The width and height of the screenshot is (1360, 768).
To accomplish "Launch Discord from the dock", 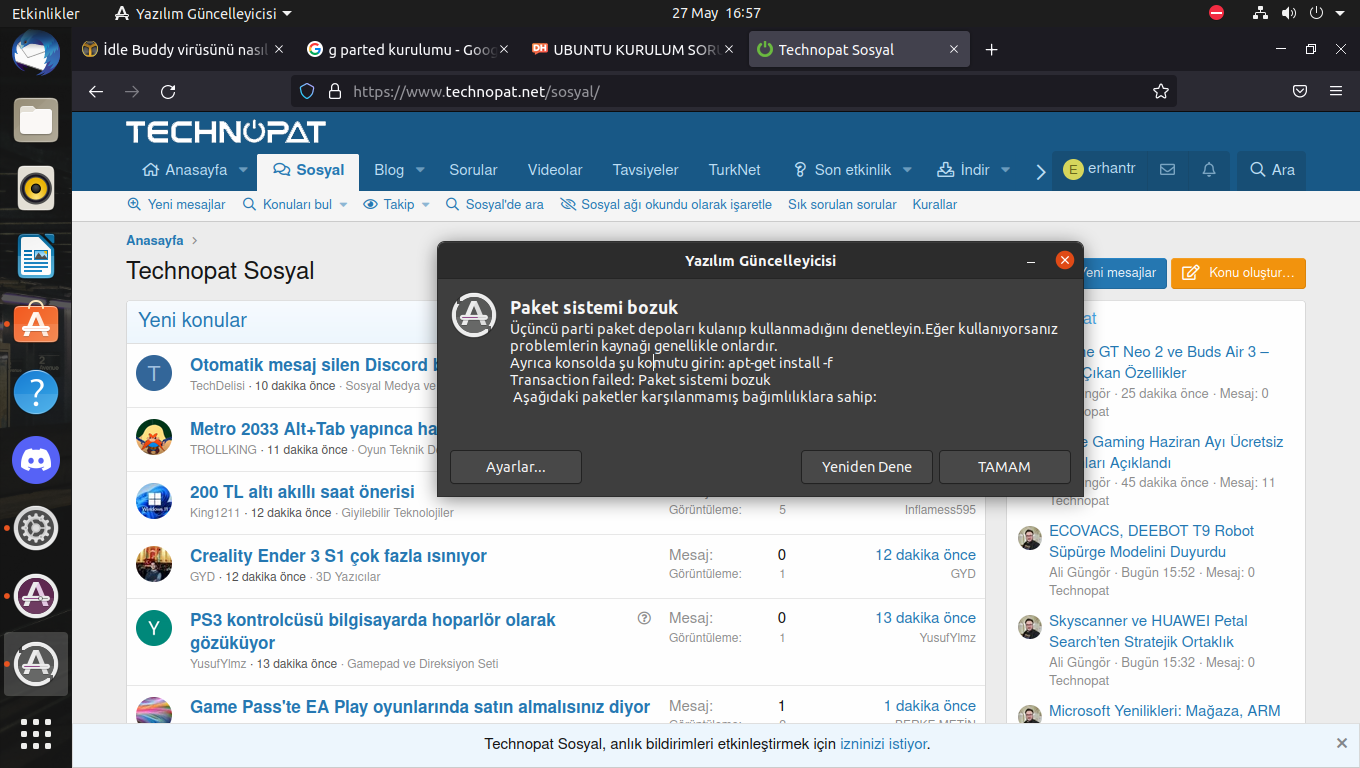I will (36, 460).
